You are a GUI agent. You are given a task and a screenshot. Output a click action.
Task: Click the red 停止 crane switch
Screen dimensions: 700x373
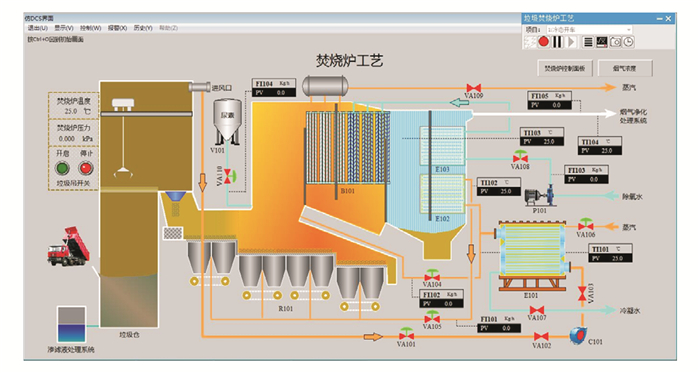(x=86, y=168)
